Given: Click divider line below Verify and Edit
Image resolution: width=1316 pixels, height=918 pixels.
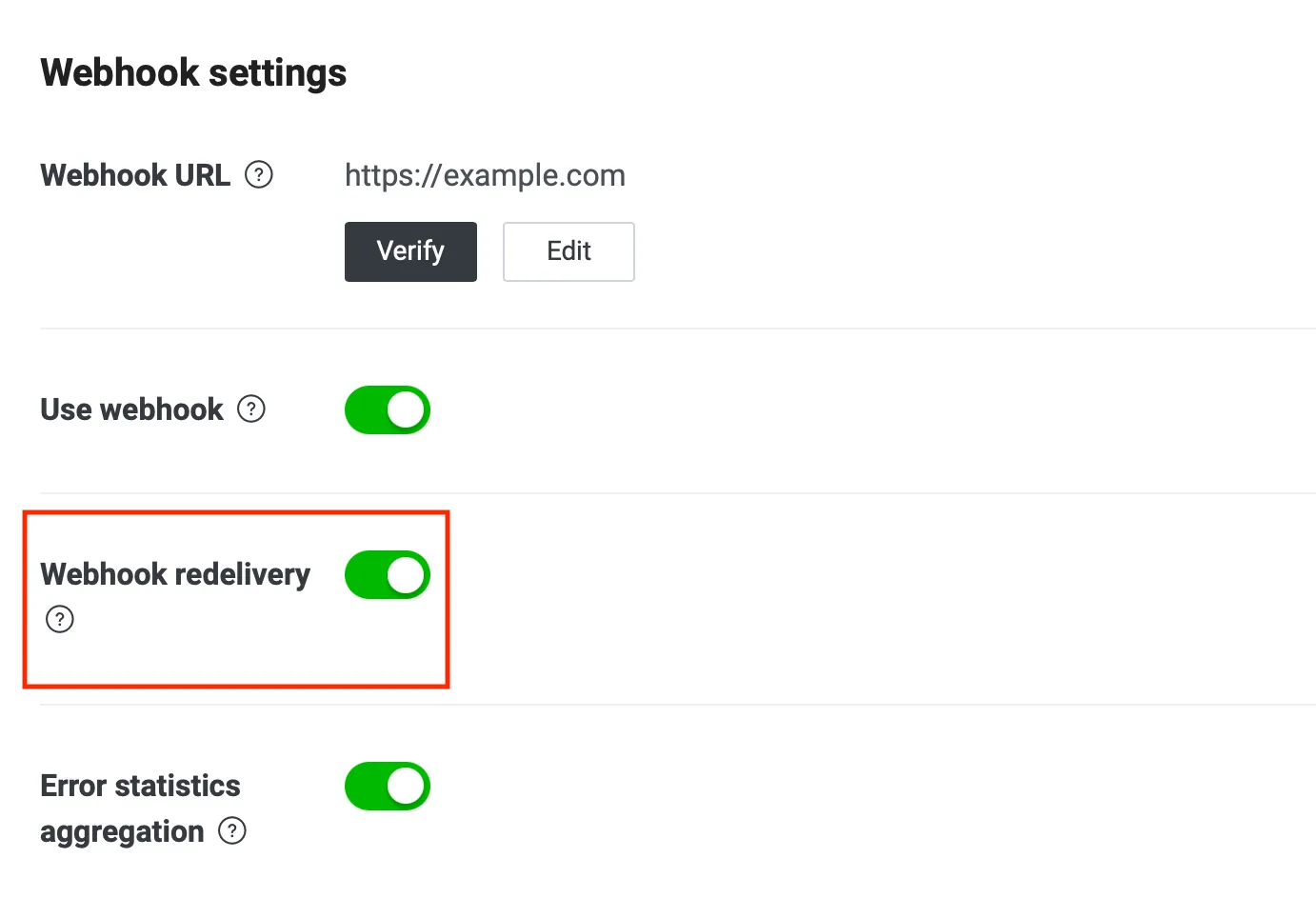Looking at the screenshot, I should click(x=678, y=329).
